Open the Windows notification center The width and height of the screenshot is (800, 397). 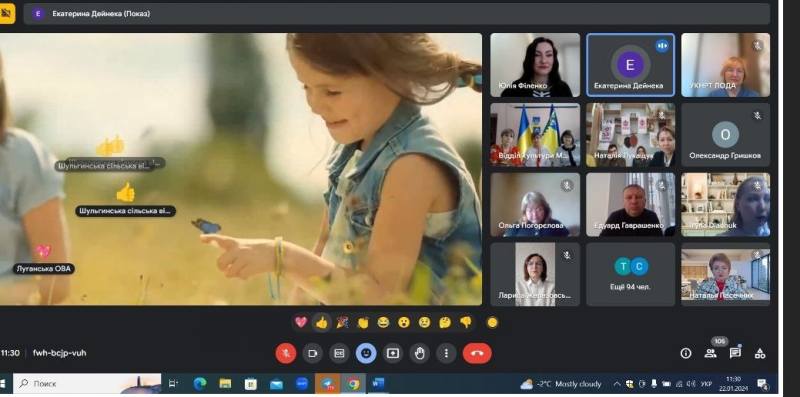pos(762,384)
